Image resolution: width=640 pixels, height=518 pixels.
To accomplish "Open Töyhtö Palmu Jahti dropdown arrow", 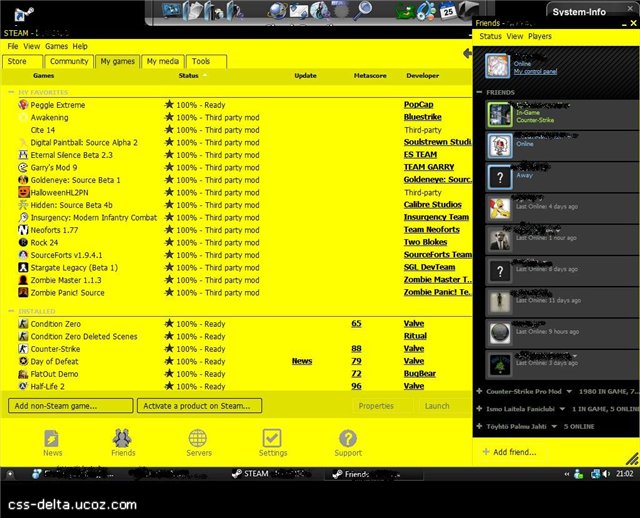I will [554, 427].
